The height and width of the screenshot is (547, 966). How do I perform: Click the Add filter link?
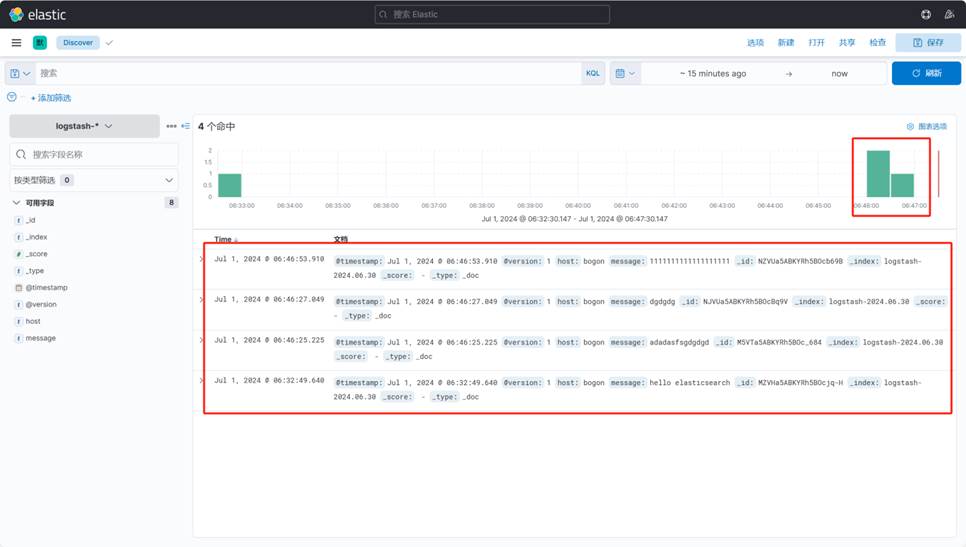click(51, 98)
